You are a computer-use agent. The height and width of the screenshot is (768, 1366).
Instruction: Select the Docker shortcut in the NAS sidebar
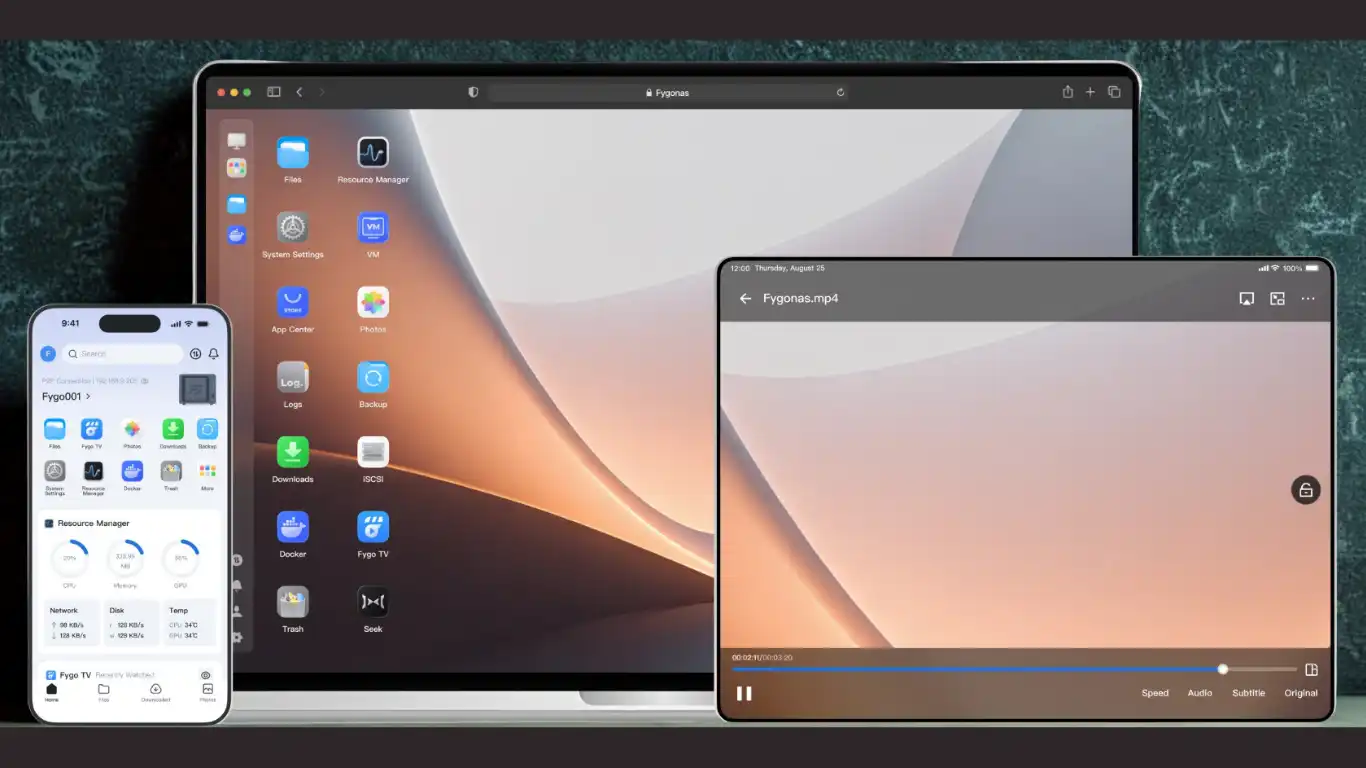pyautogui.click(x=237, y=235)
